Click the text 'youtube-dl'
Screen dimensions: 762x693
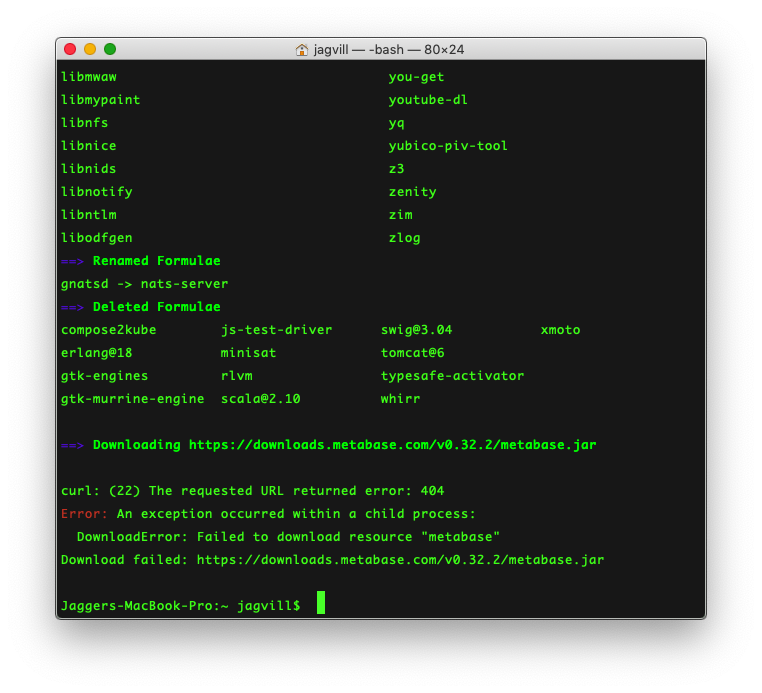click(x=428, y=100)
